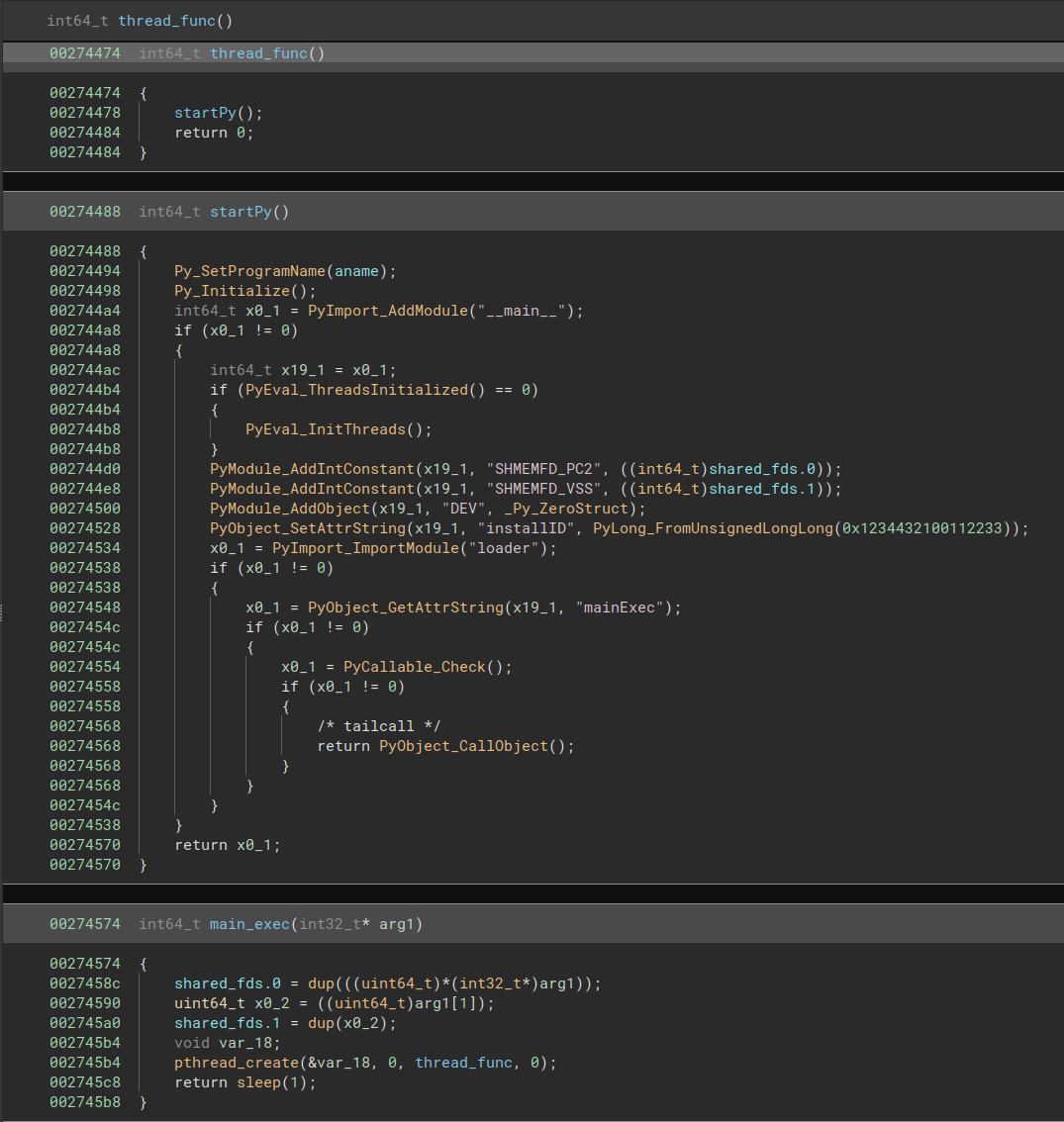
Task: Click x0_1 in the return at 00274570
Action: (254, 844)
